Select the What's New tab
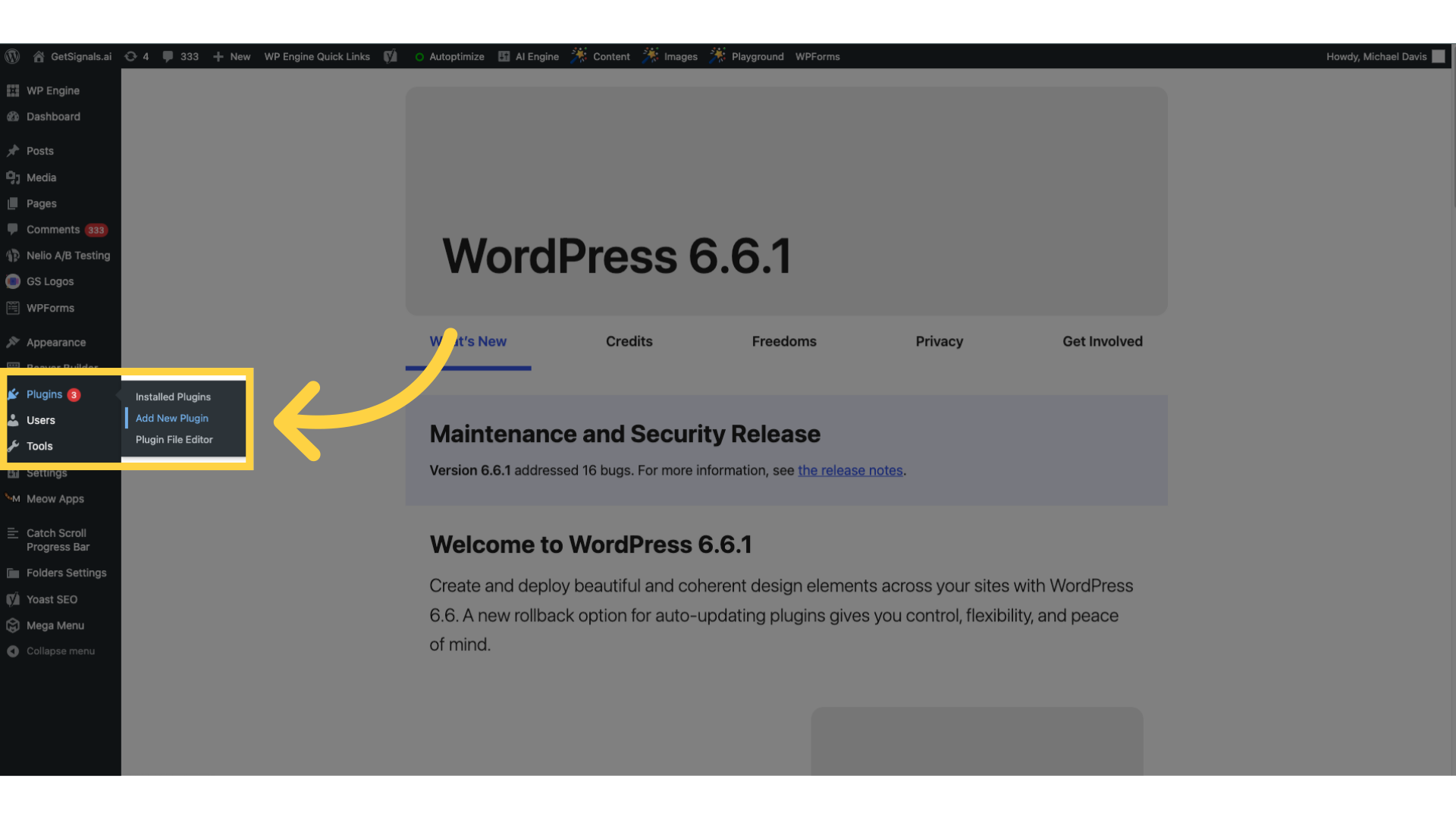This screenshot has width=1456, height=819. pyautogui.click(x=468, y=341)
